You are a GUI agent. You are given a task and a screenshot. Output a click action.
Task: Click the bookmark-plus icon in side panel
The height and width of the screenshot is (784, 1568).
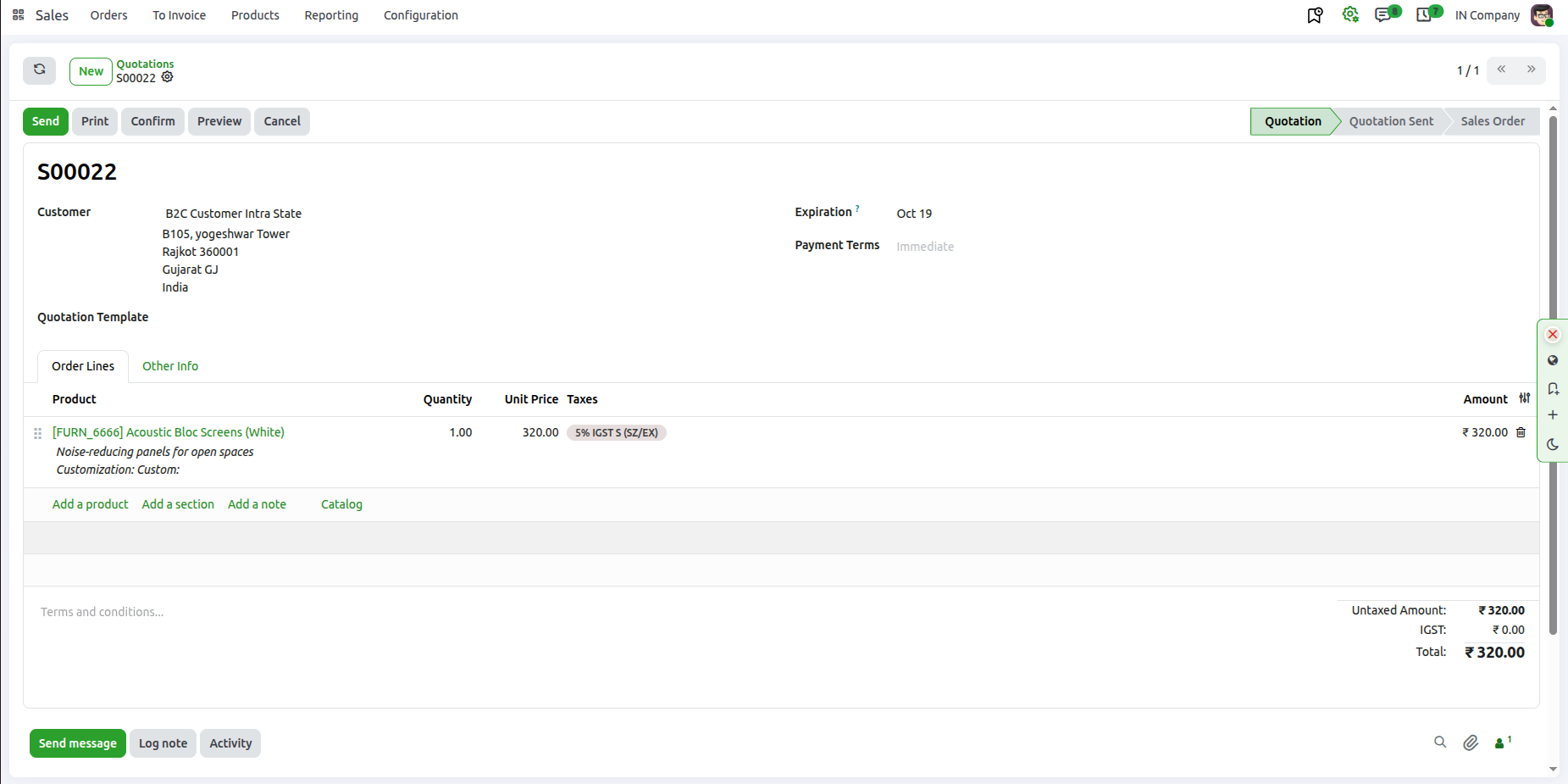click(x=1553, y=388)
